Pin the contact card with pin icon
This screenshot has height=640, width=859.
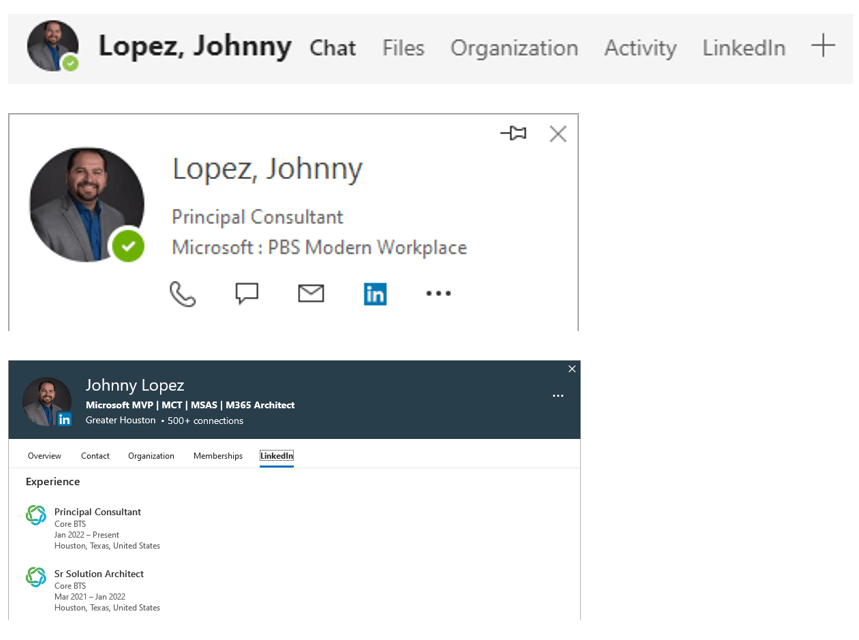tap(514, 133)
